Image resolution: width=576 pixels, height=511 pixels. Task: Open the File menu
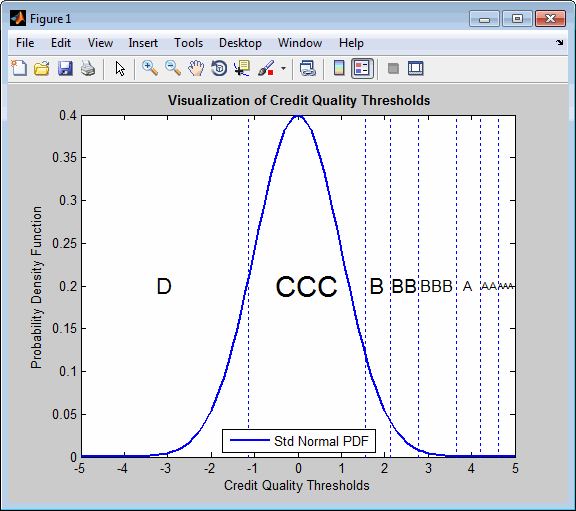(25, 43)
